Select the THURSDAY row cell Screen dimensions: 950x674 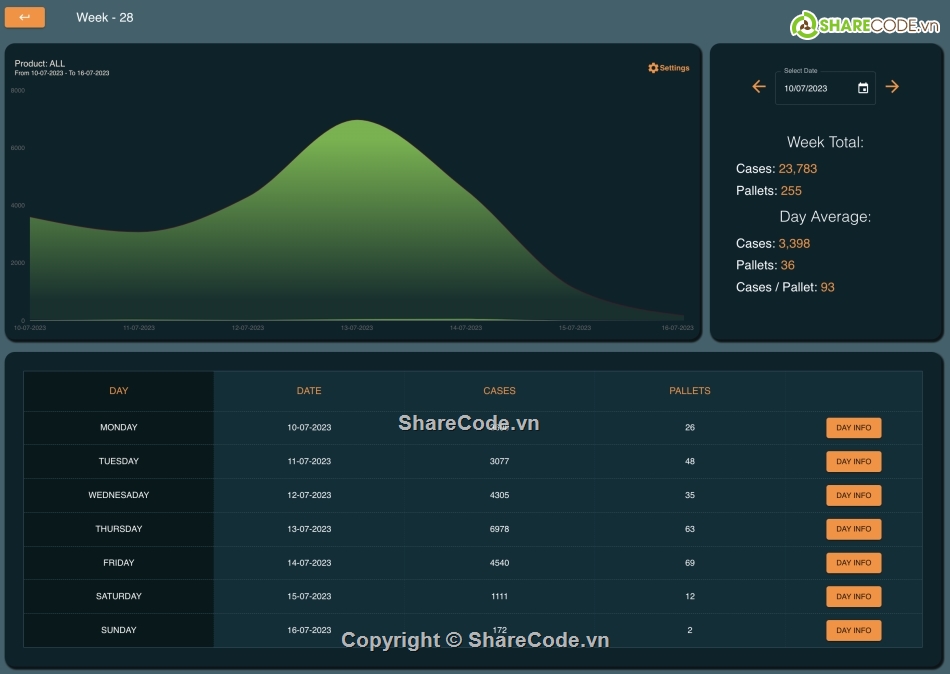click(x=119, y=529)
